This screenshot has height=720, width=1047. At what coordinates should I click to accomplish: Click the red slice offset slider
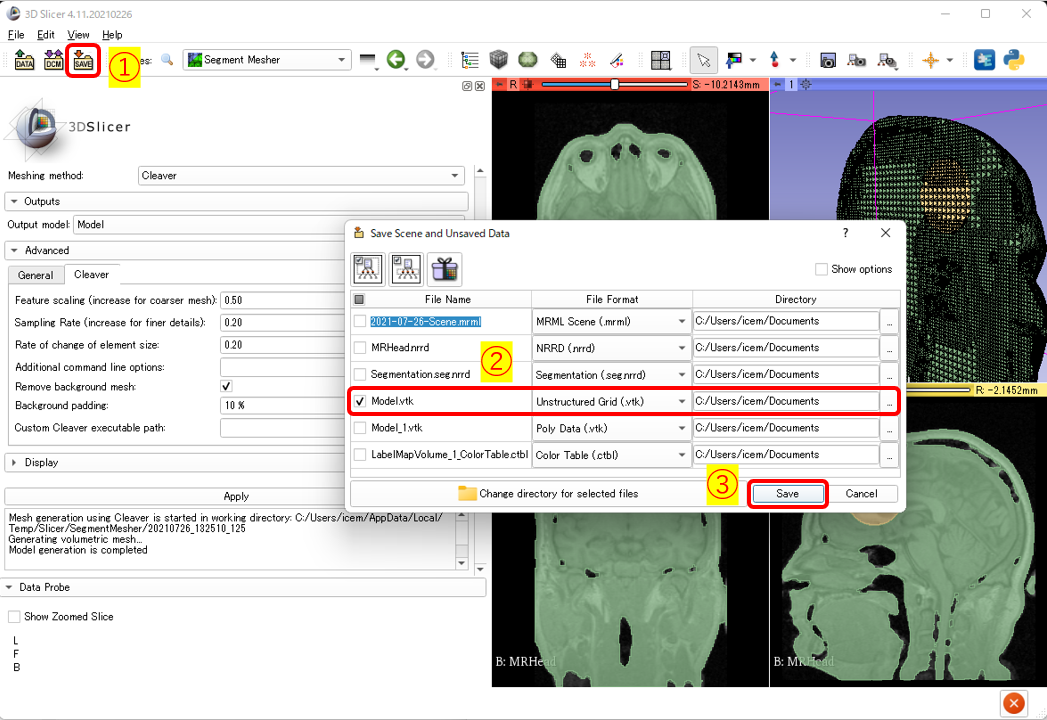[614, 85]
